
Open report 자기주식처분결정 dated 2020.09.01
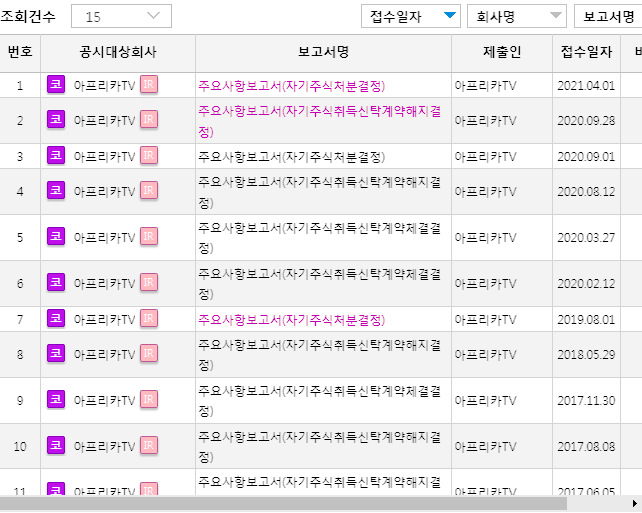point(292,156)
